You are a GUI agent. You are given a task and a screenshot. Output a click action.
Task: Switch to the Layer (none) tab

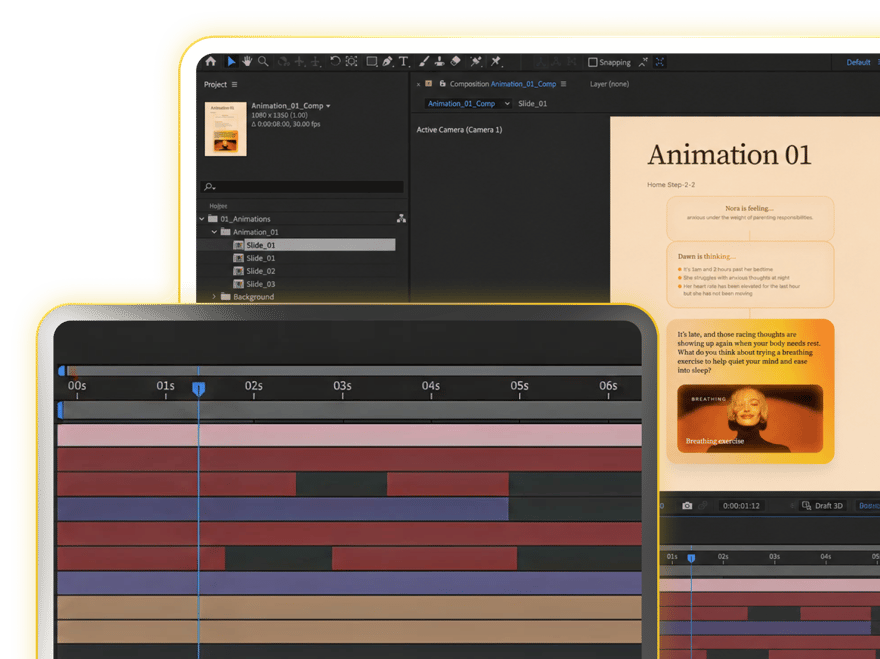(x=609, y=84)
